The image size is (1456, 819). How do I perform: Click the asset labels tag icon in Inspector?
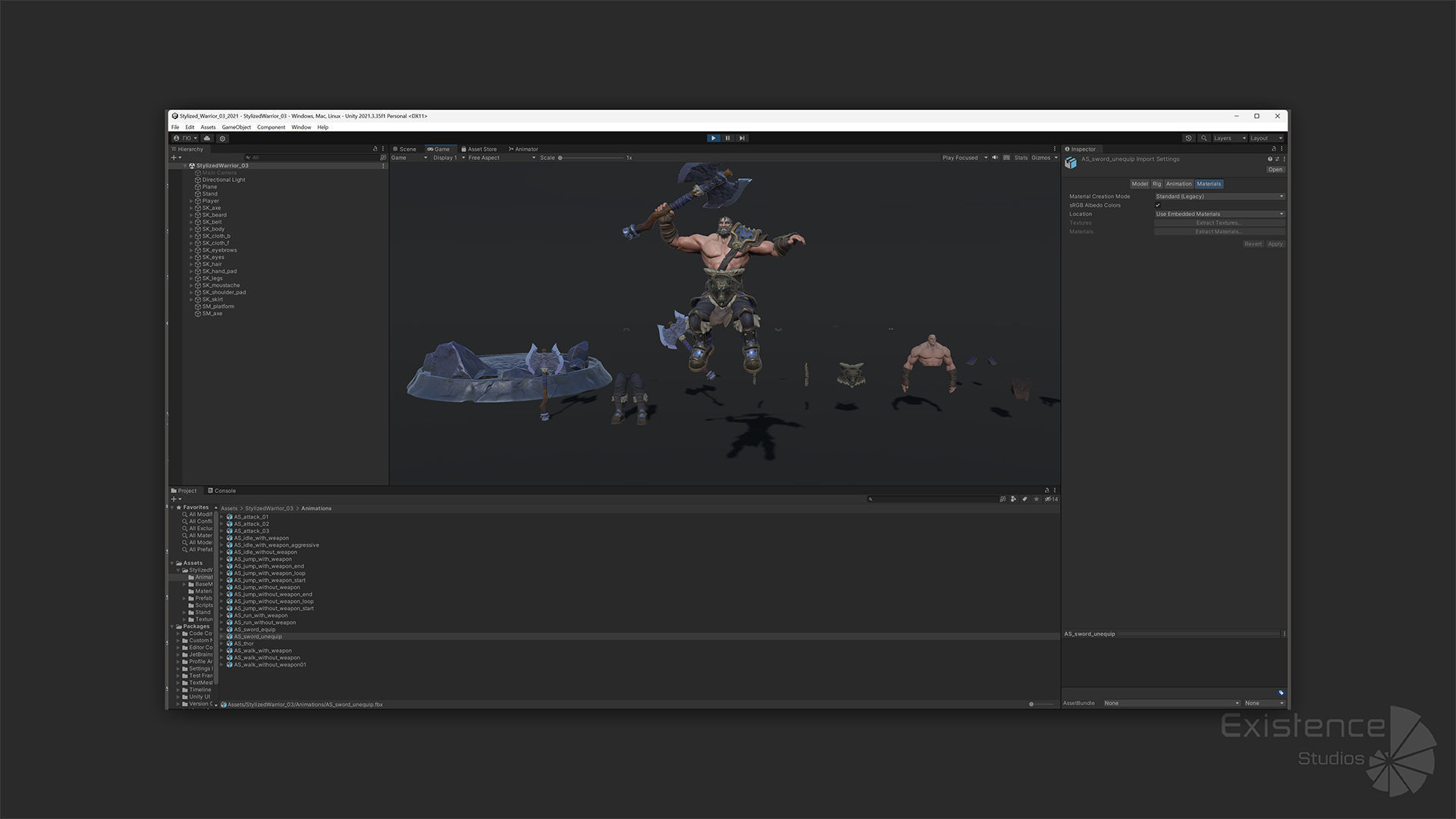(1281, 692)
